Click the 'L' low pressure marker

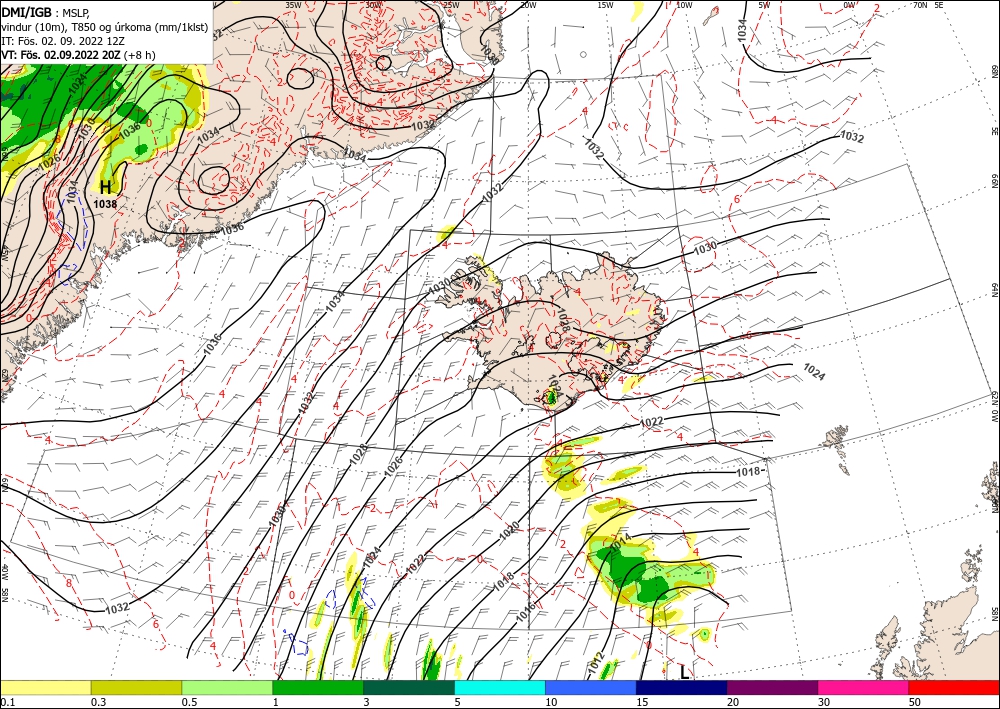(684, 672)
